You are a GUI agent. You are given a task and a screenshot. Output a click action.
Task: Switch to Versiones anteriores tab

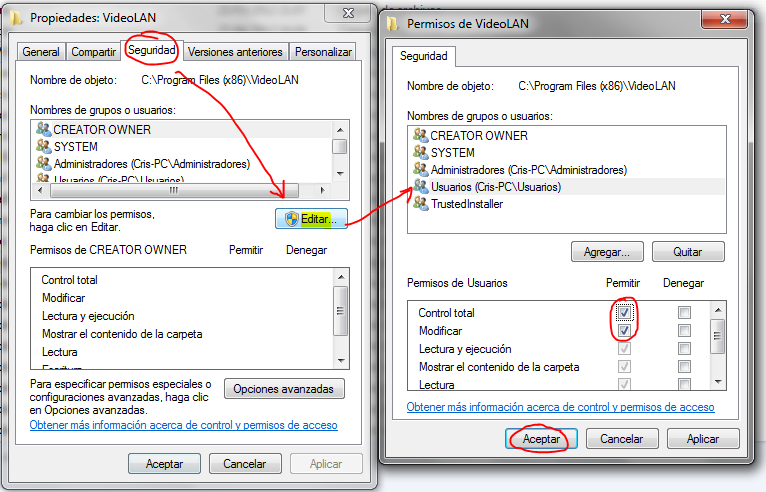pyautogui.click(x=235, y=52)
